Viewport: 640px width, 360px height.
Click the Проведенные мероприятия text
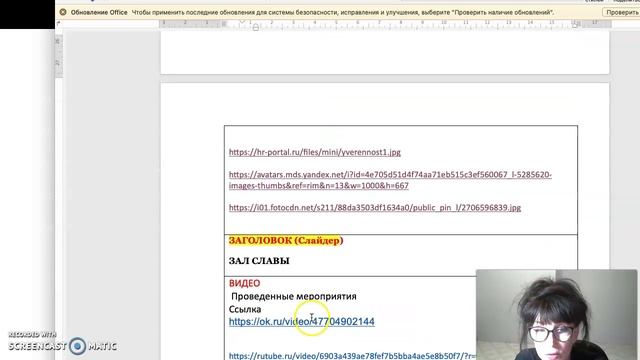pos(293,296)
